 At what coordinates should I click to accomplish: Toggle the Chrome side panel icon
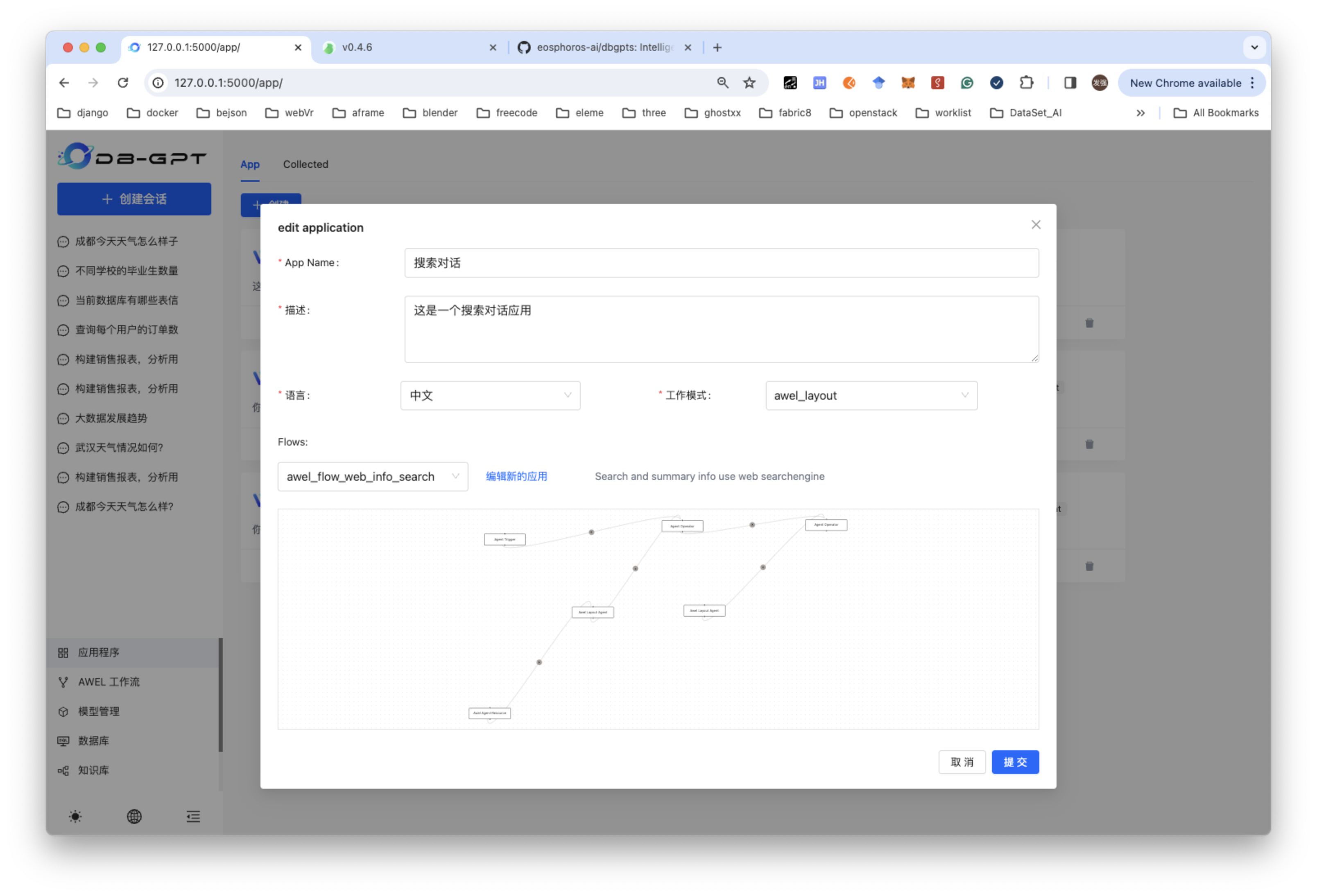click(x=1070, y=83)
